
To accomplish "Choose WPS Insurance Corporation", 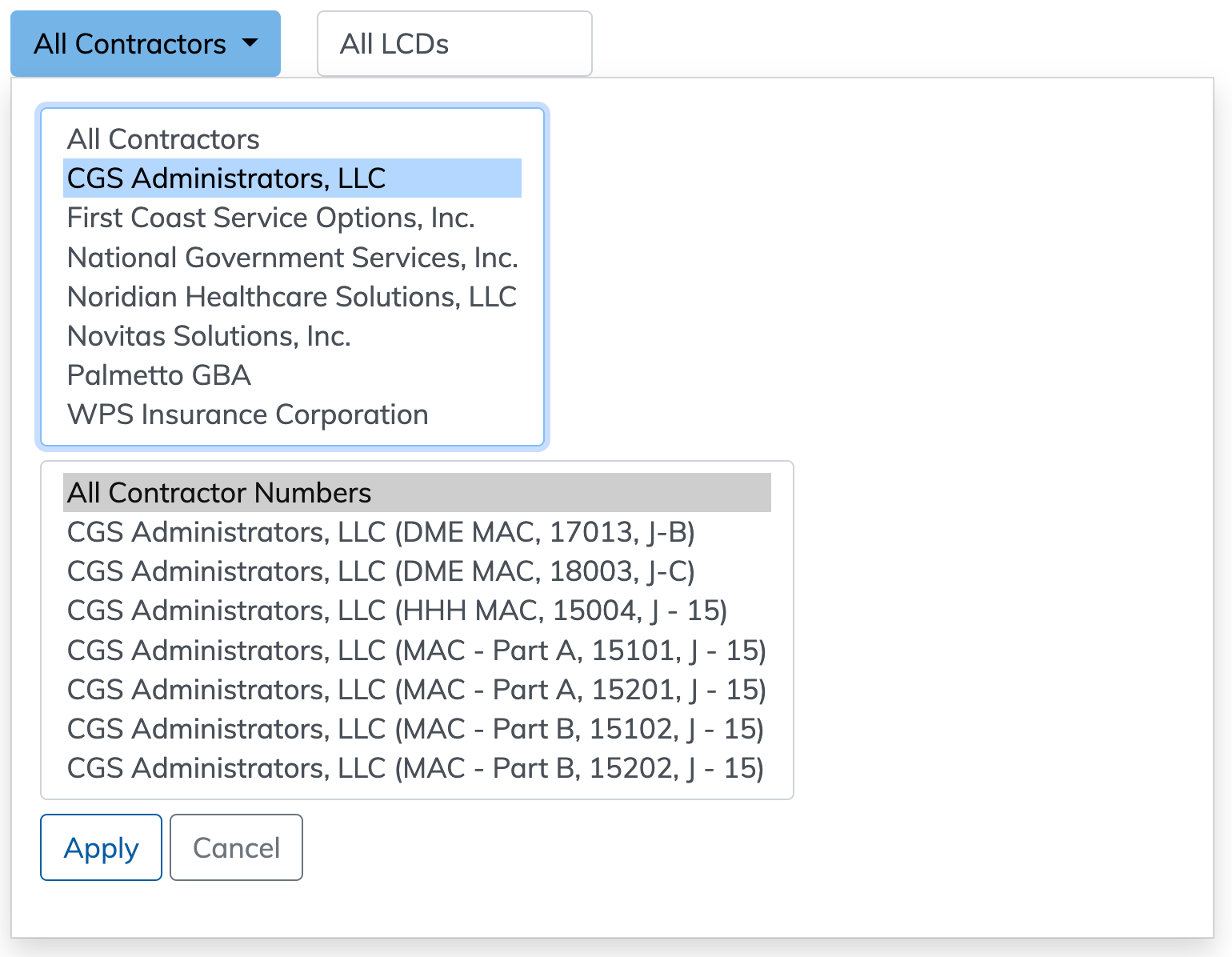I will (x=247, y=414).
